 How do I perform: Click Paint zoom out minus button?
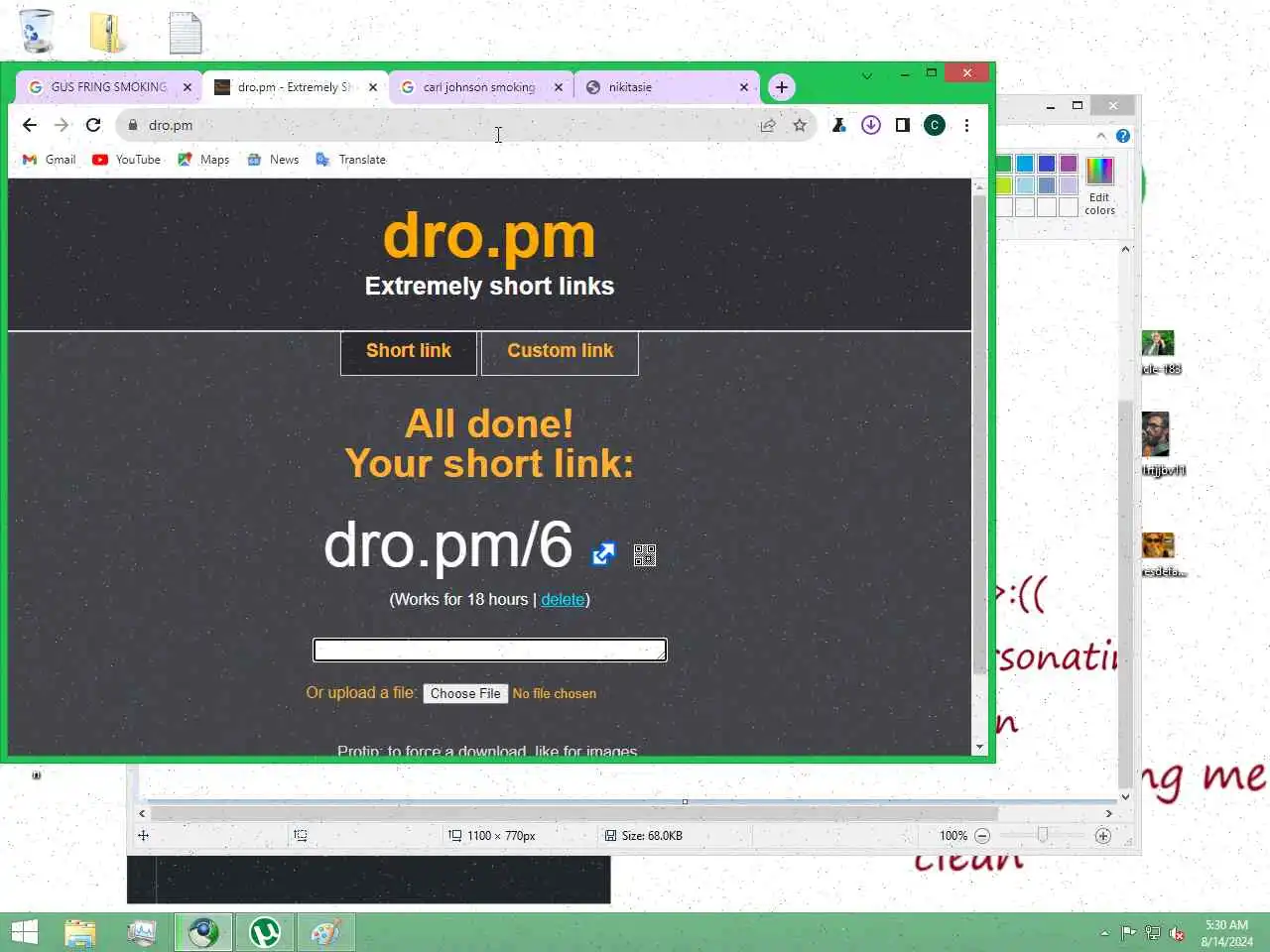pos(982,836)
